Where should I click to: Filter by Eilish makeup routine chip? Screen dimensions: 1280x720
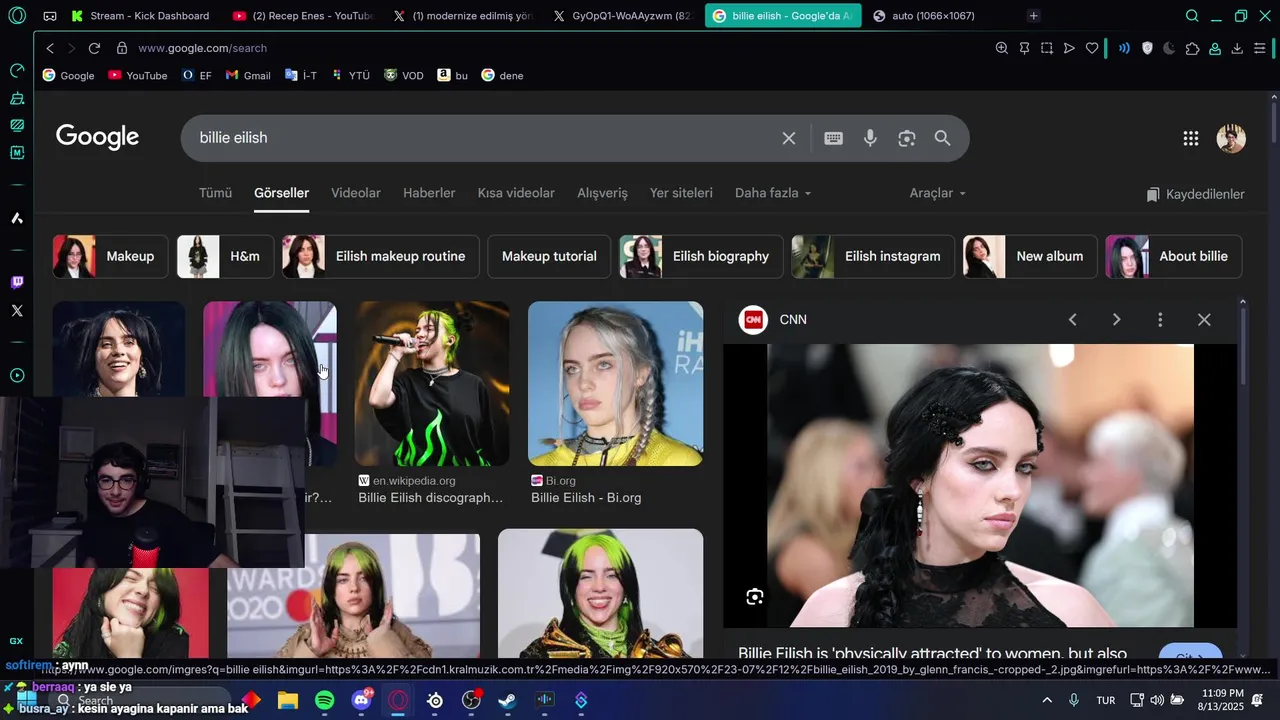[x=381, y=256]
